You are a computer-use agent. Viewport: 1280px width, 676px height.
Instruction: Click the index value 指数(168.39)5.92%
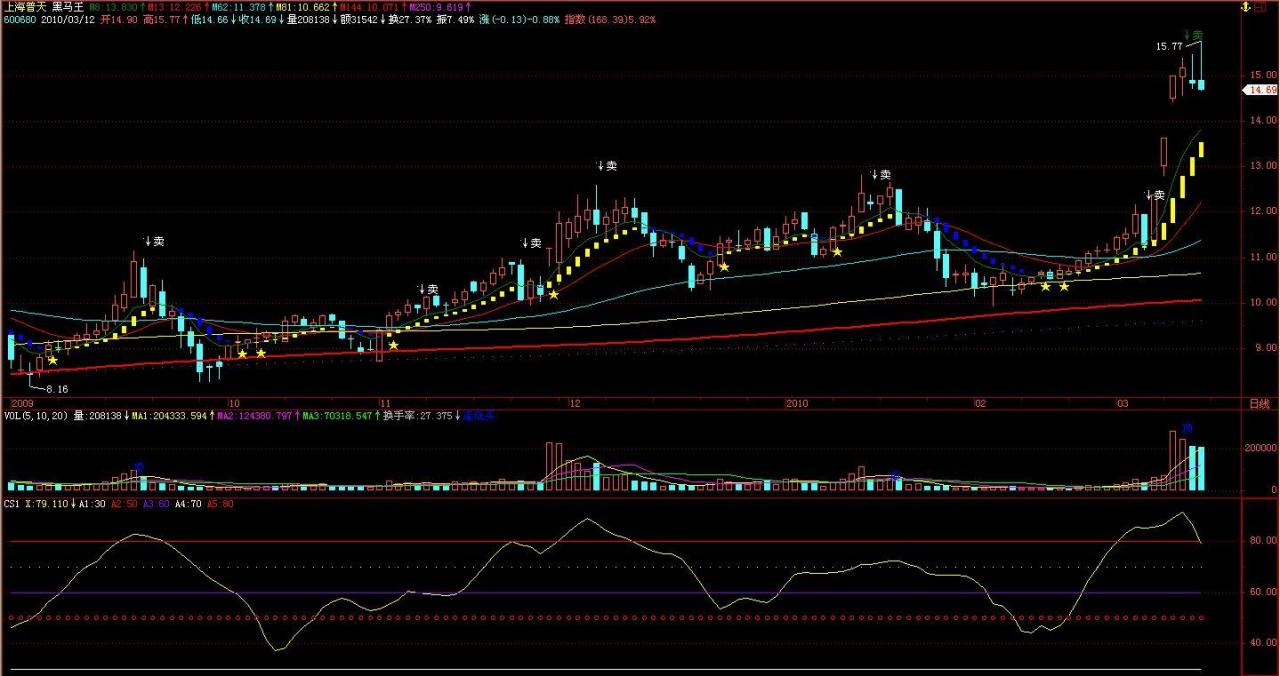click(x=610, y=19)
